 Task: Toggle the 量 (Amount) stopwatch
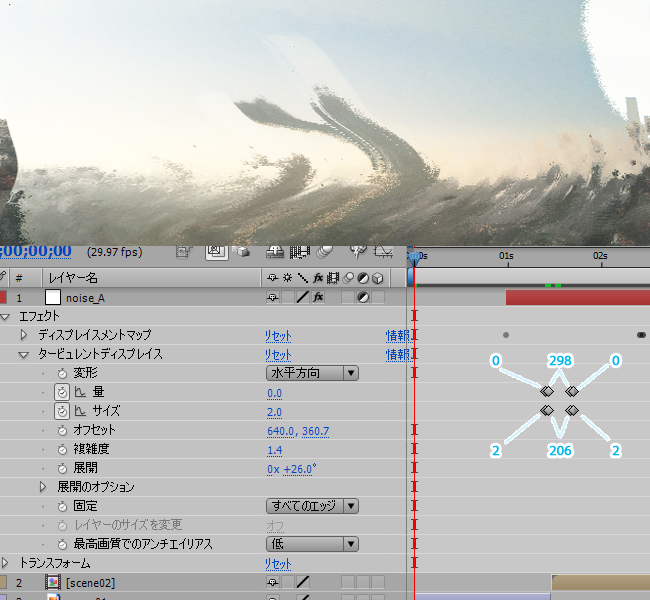pos(61,392)
